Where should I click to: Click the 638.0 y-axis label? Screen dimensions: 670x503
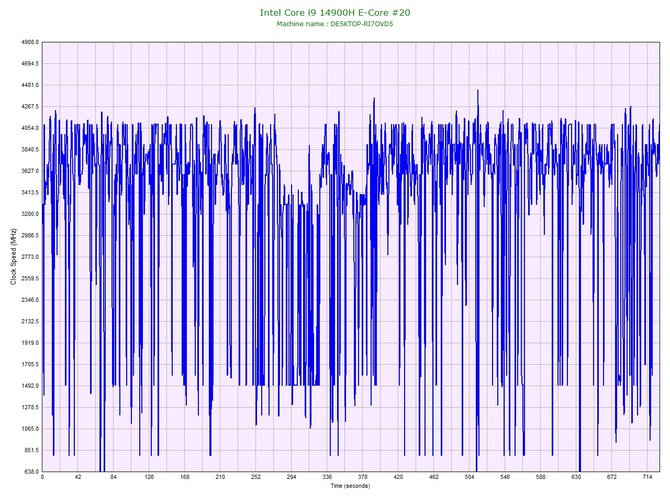point(31,472)
